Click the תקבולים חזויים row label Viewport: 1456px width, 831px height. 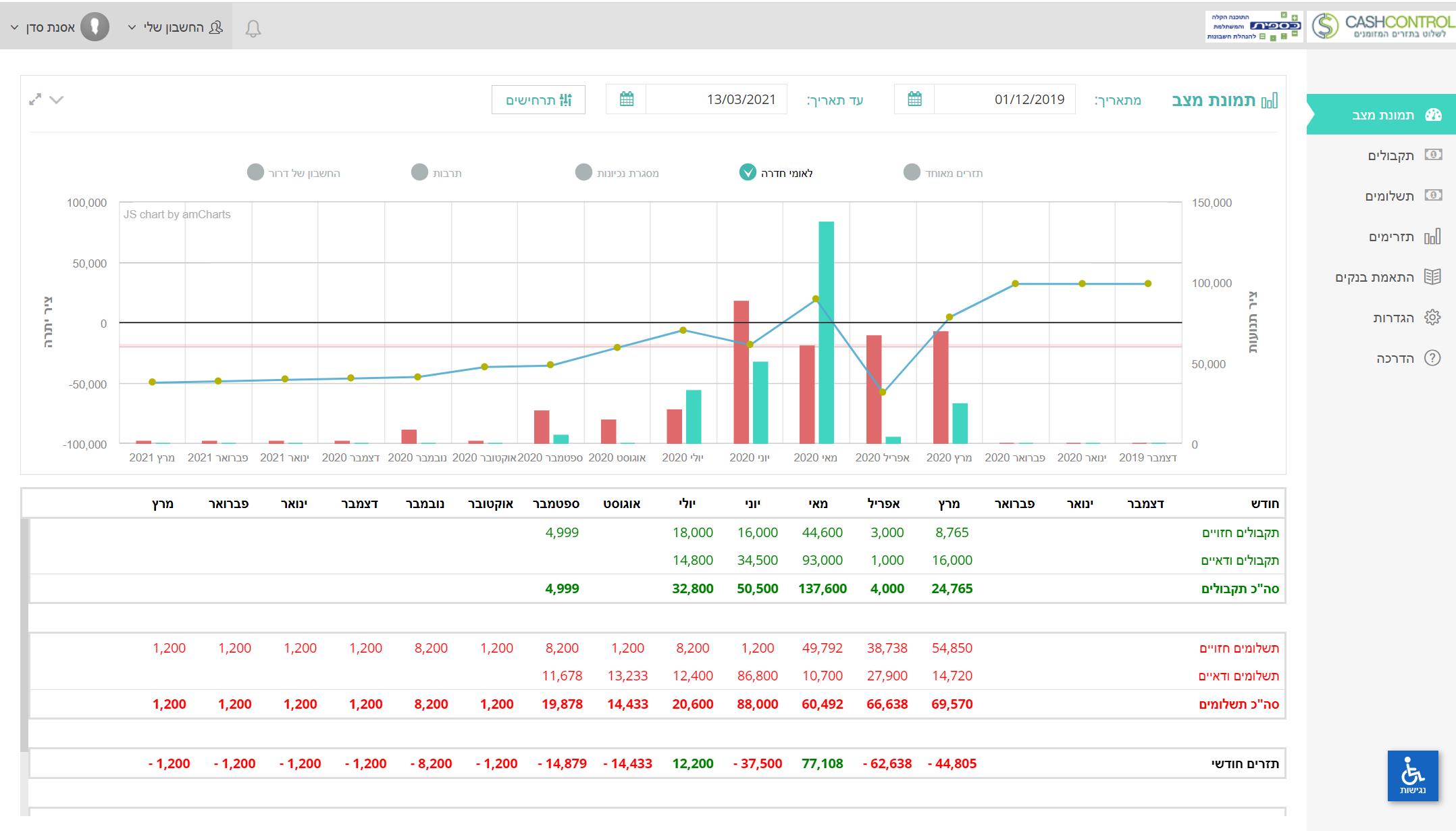[1240, 532]
